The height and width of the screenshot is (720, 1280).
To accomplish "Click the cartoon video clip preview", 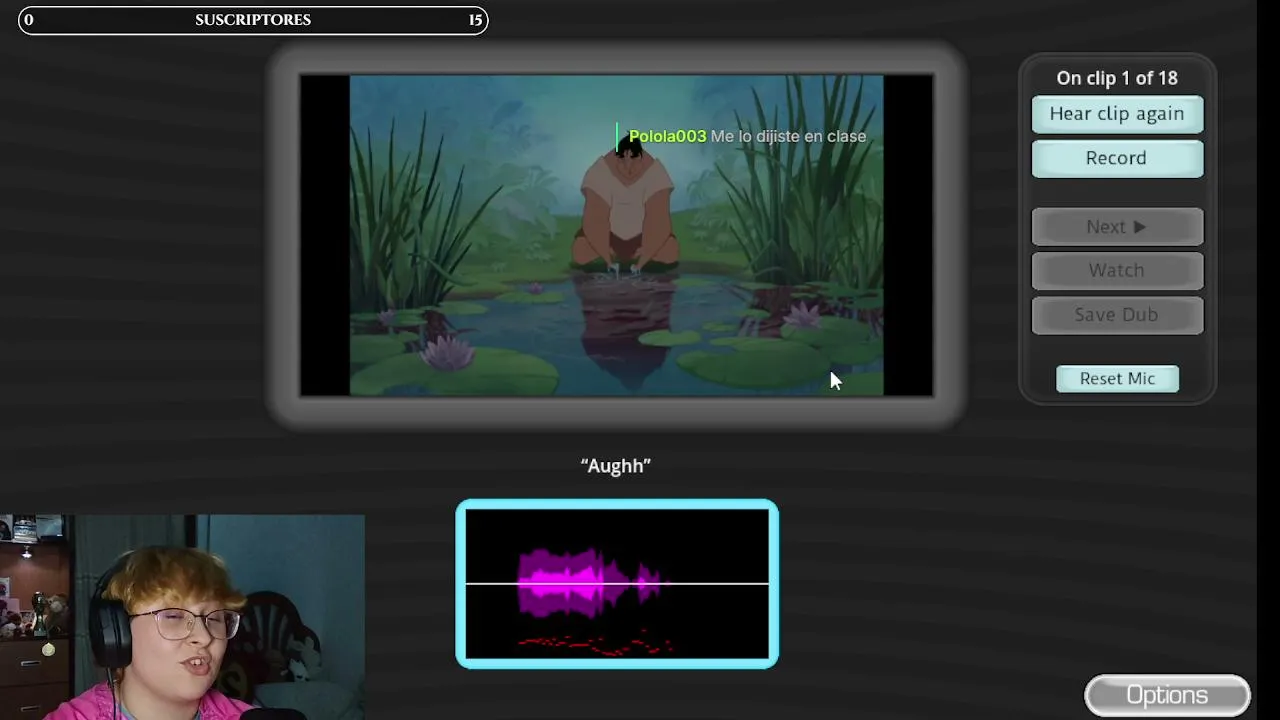I will 616,235.
